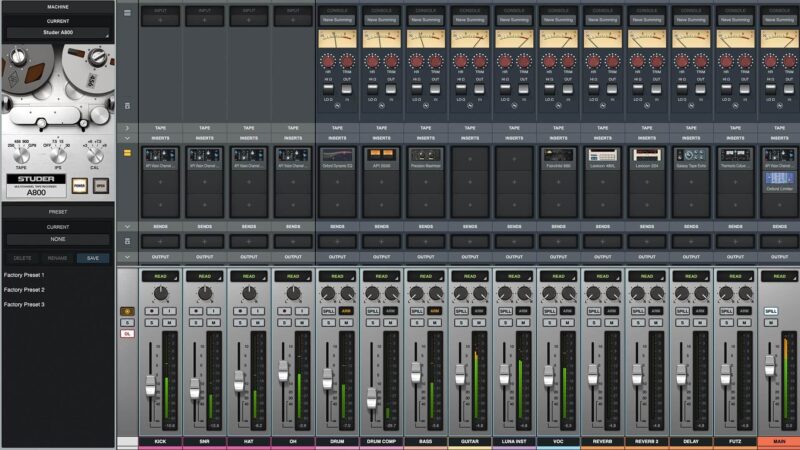Open the Studer A800 machine dropdown

[57, 33]
